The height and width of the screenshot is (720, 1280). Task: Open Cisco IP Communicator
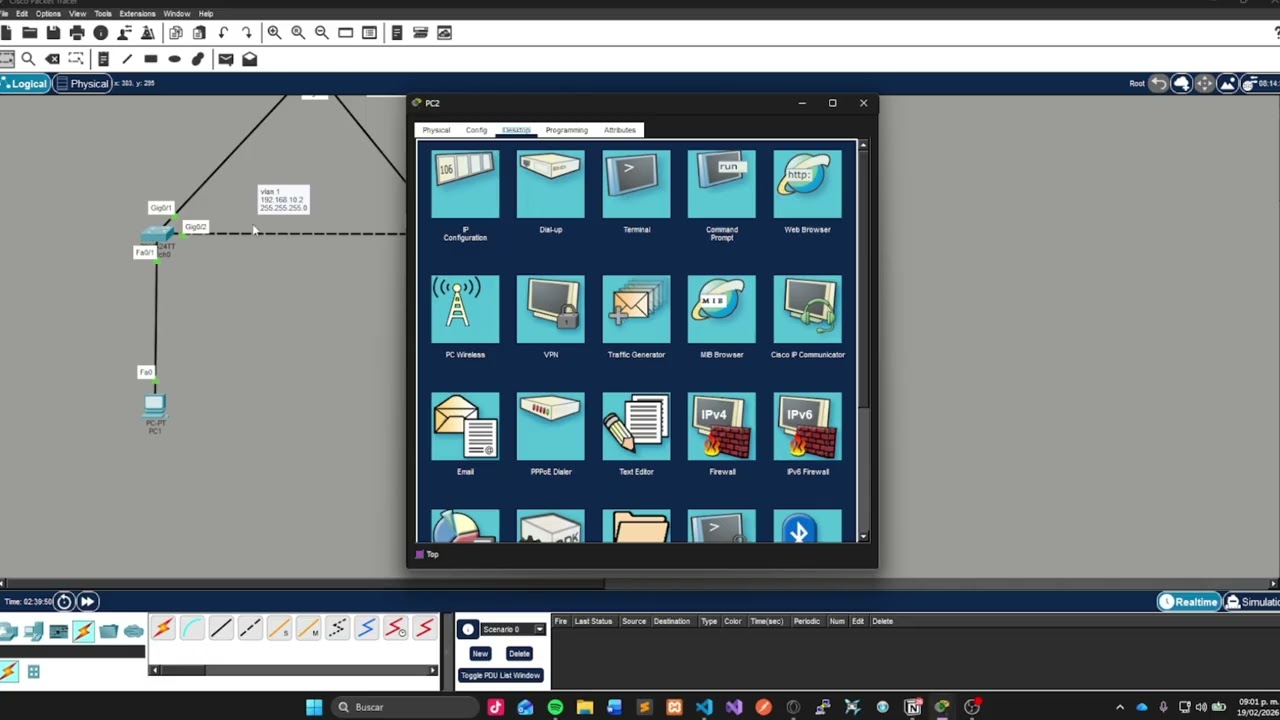(807, 309)
